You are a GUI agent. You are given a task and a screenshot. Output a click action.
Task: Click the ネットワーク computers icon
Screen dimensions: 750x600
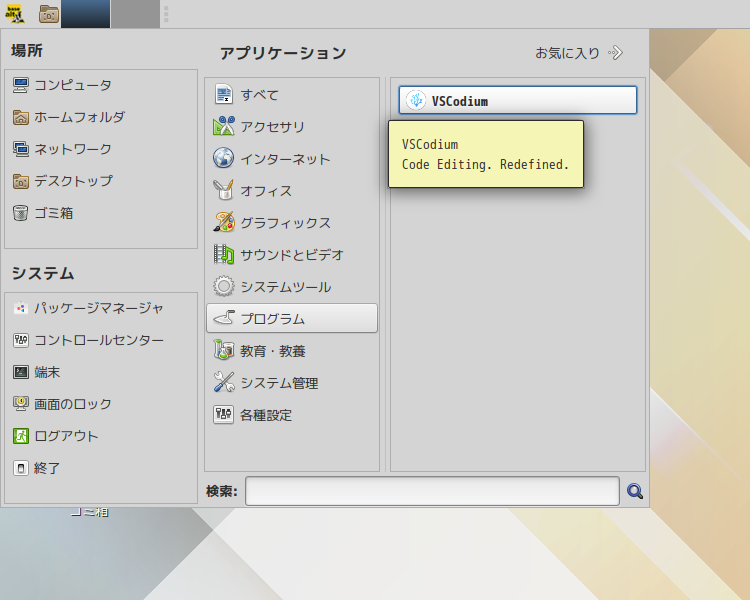coord(21,149)
